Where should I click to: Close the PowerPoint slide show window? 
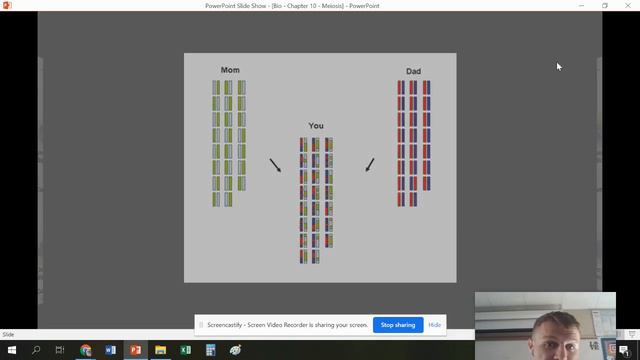click(628, 6)
